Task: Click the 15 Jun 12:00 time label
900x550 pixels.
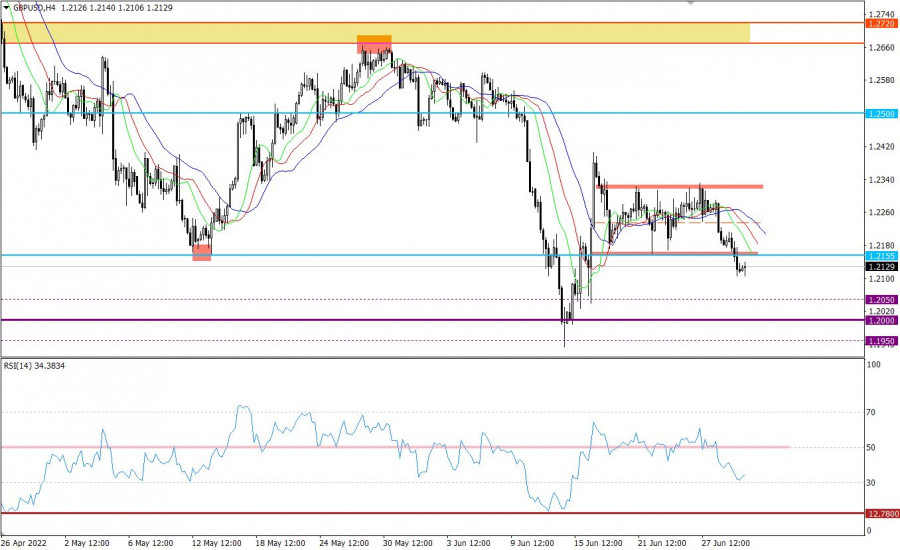Action: 596,543
